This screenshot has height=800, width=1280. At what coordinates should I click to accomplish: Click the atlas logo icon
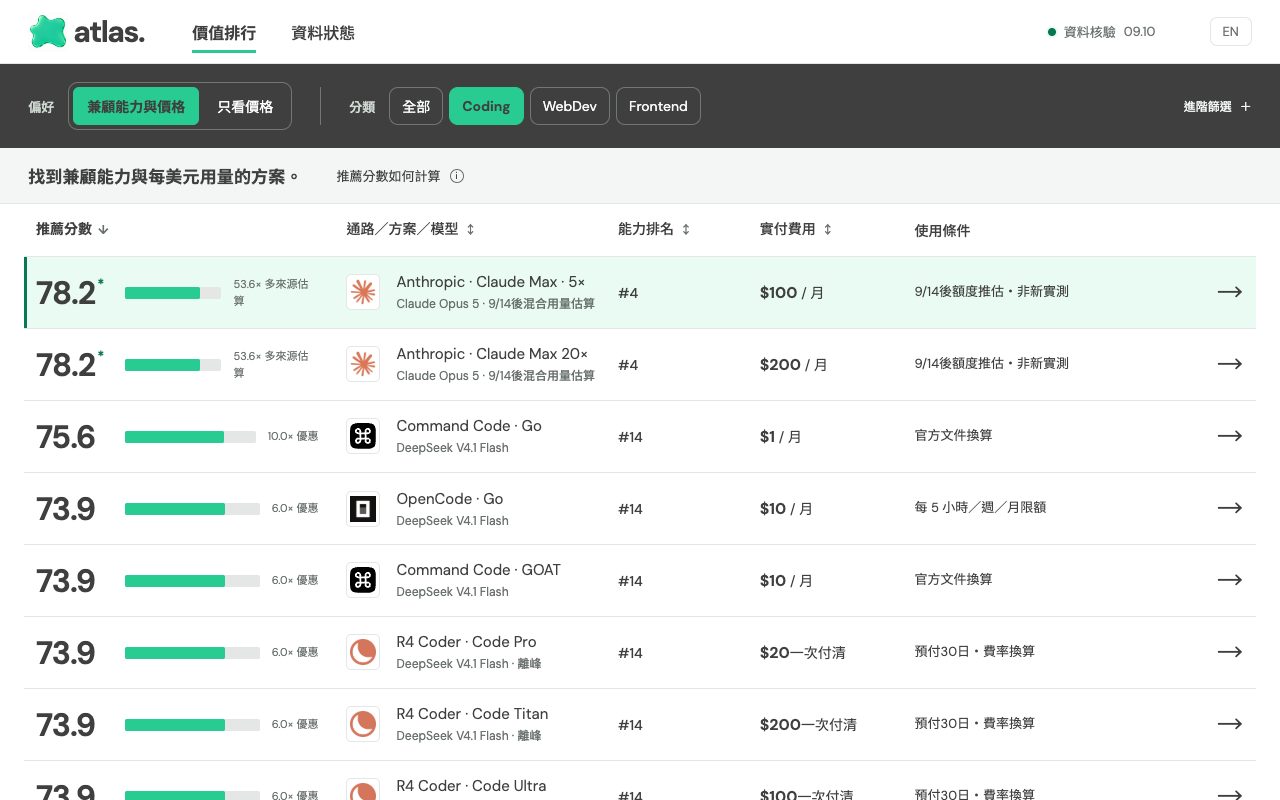48,32
